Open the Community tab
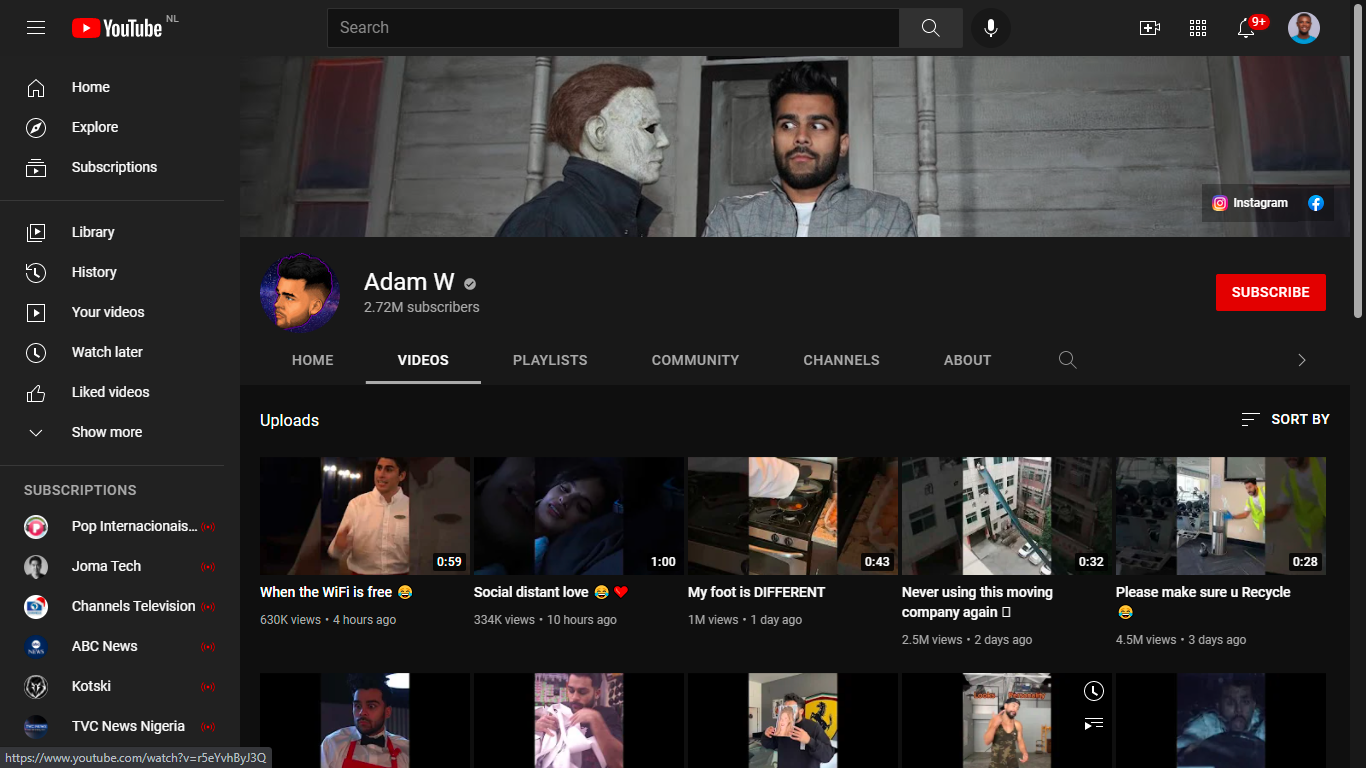The height and width of the screenshot is (768, 1366). pos(696,360)
